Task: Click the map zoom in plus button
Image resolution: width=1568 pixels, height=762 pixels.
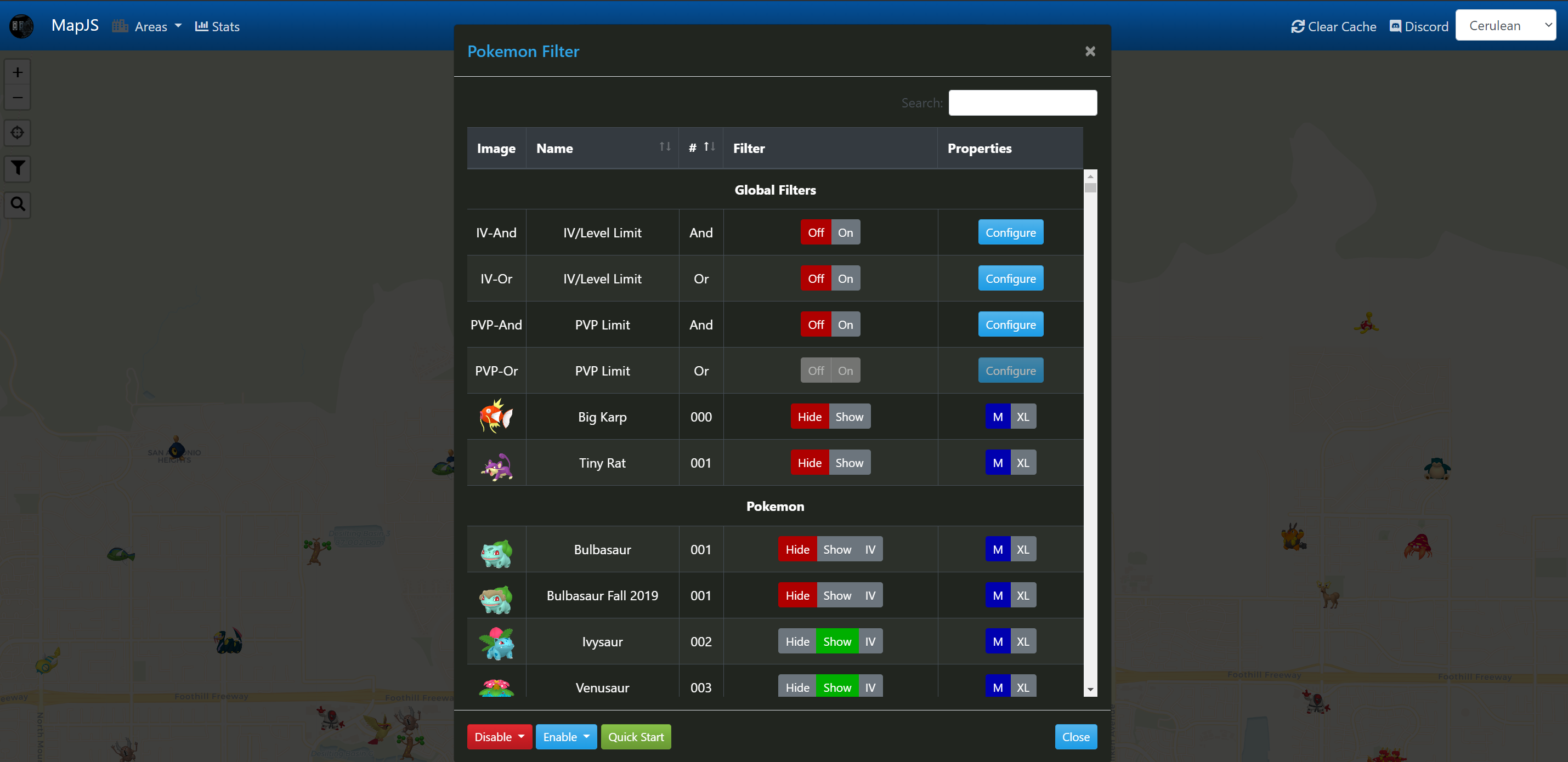Action: pyautogui.click(x=18, y=72)
